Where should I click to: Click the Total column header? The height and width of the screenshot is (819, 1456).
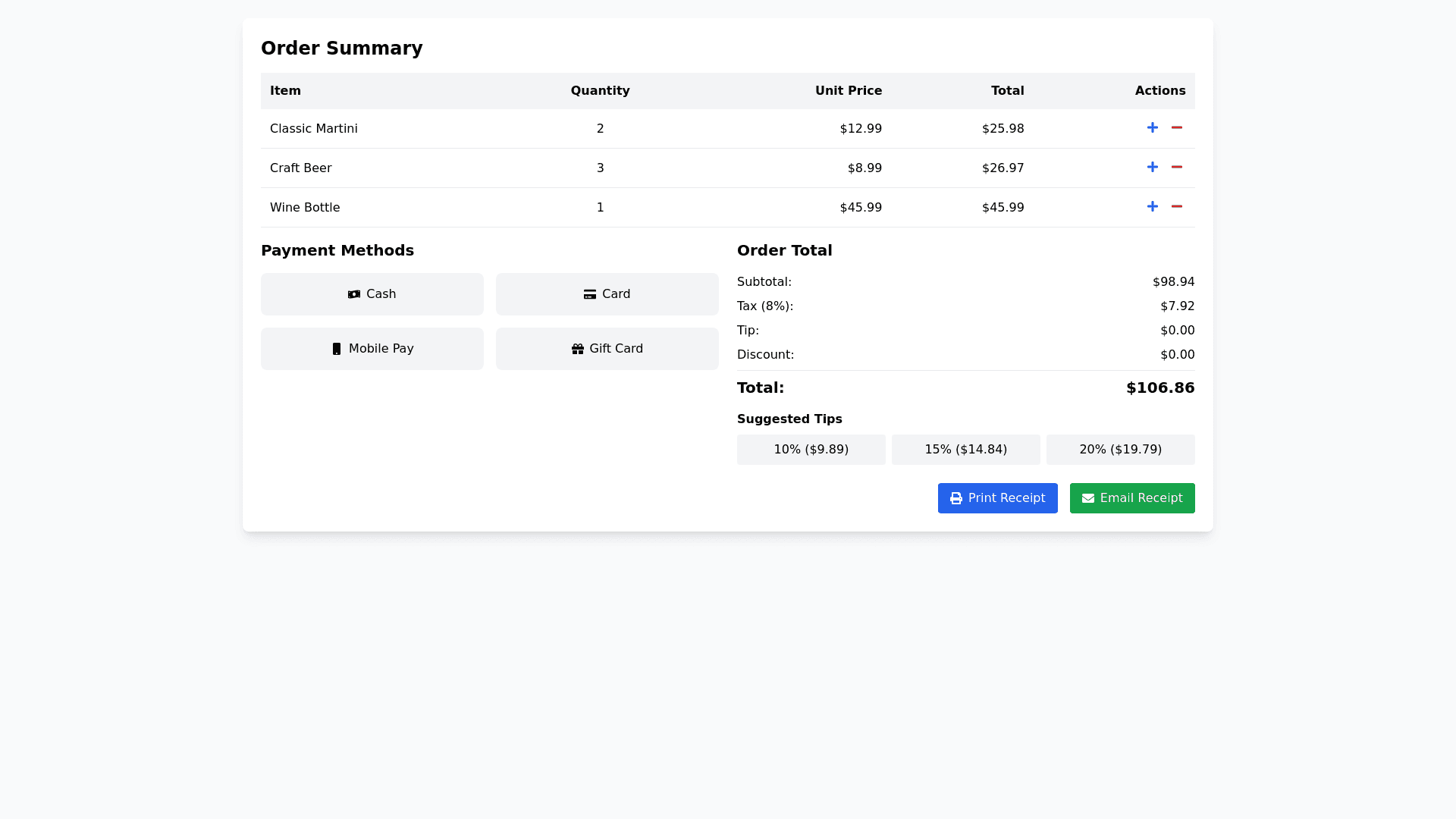click(x=1007, y=91)
